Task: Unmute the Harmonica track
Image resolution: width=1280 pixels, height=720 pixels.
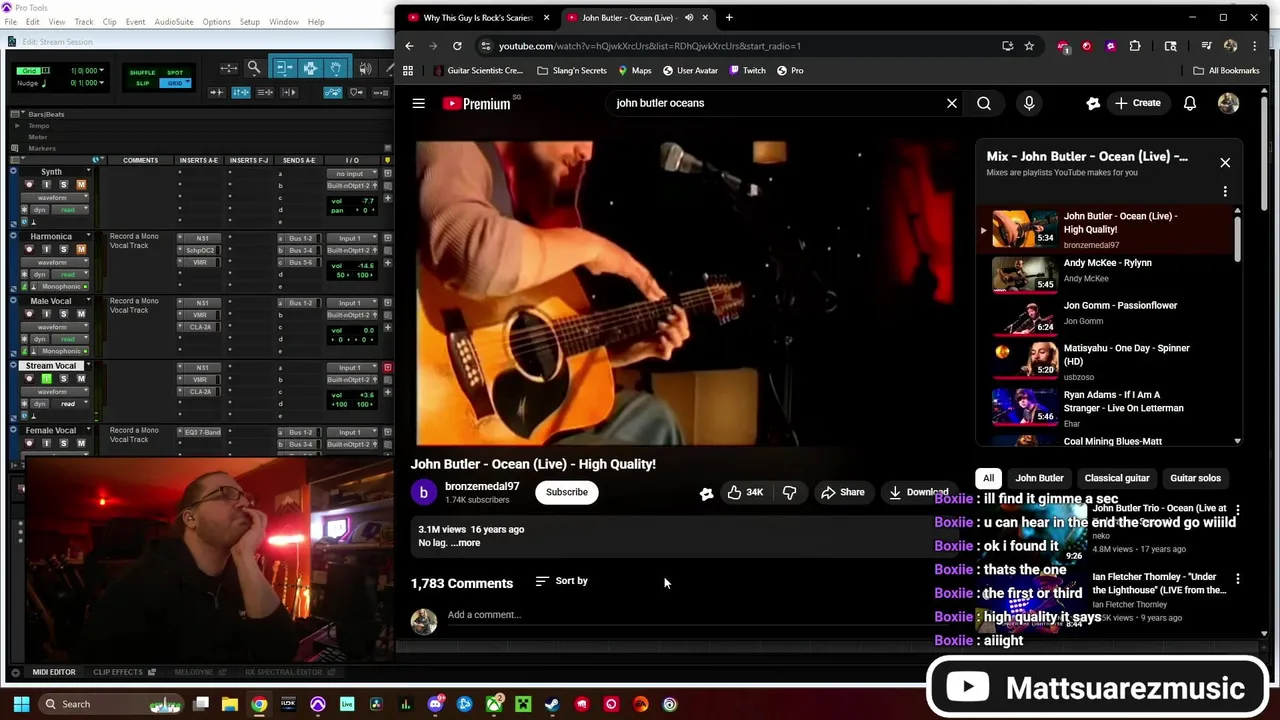Action: 81,249
